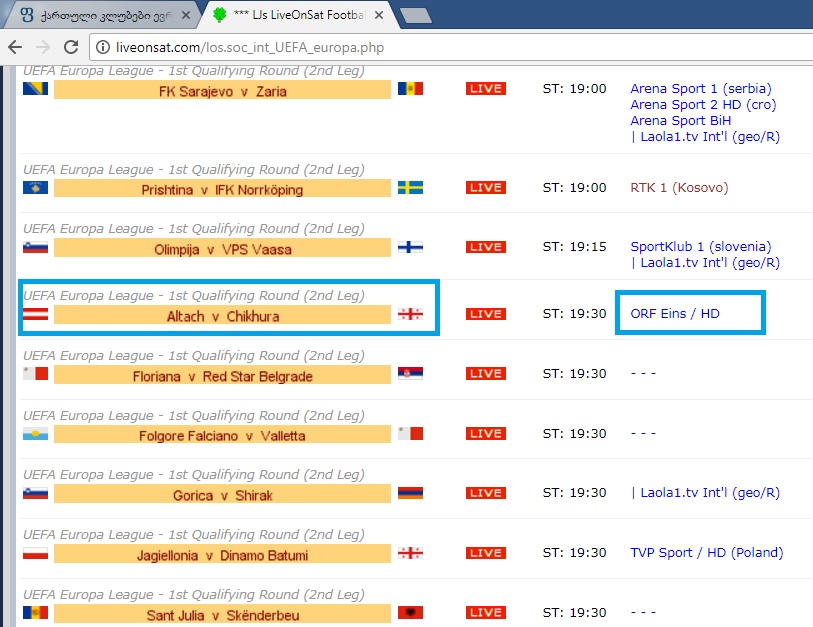Click LIVE badge for Folgore Falciano v Valletta
Image resolution: width=813 pixels, height=627 pixels.
[486, 434]
